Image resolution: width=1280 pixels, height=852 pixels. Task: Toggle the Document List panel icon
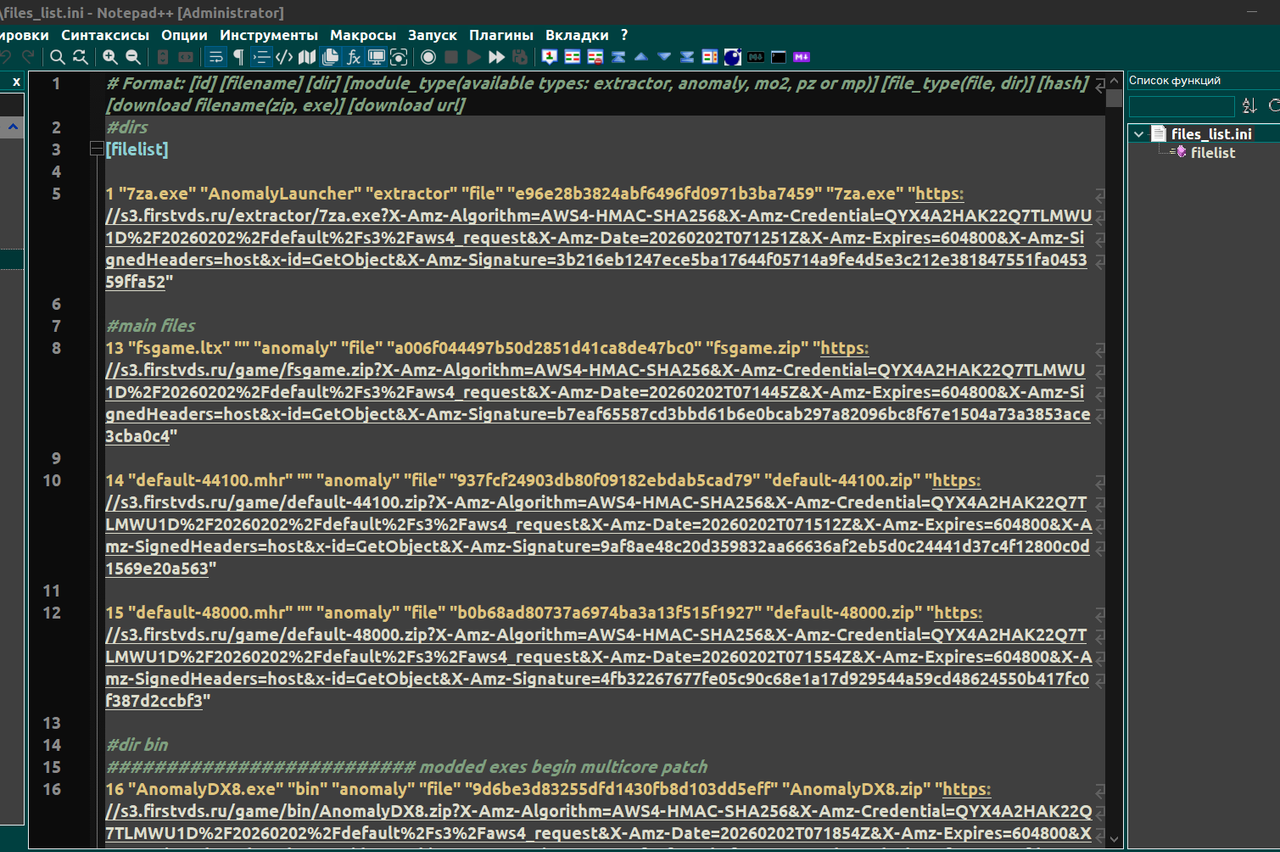[330, 57]
